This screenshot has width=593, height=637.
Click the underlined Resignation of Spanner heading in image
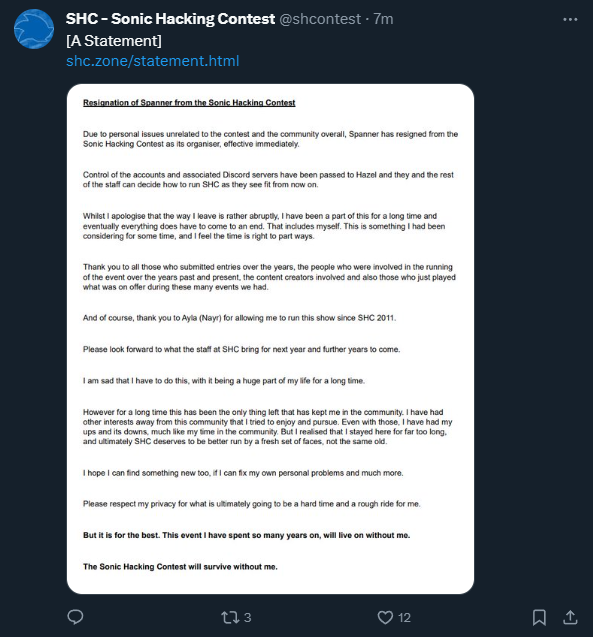click(189, 103)
